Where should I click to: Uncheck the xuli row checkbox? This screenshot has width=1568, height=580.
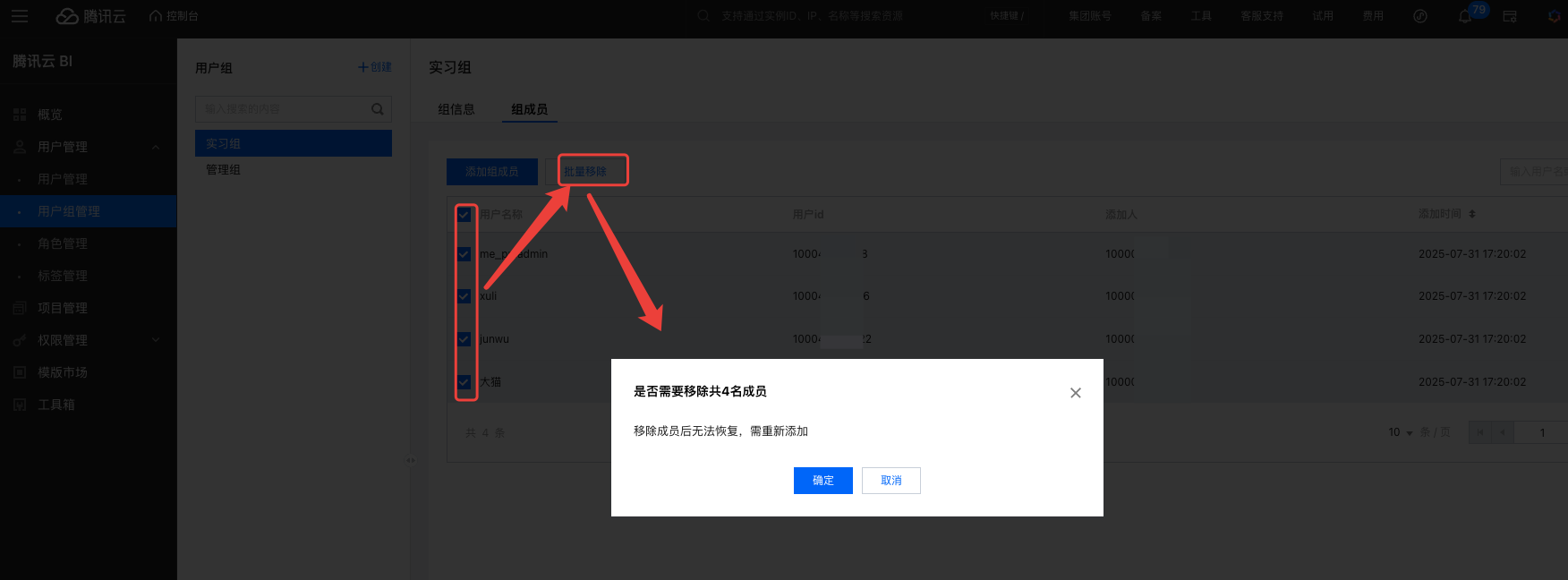tap(464, 296)
